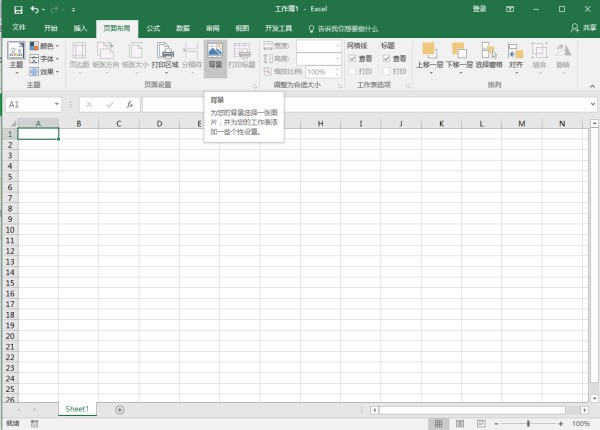Click the zoom out minus button
This screenshot has width=600, height=430.
coord(496,423)
